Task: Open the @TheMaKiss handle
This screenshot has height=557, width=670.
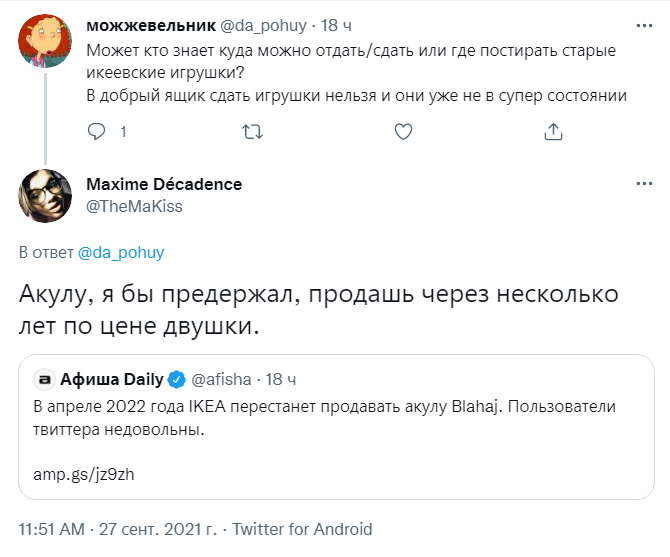Action: coord(134,205)
